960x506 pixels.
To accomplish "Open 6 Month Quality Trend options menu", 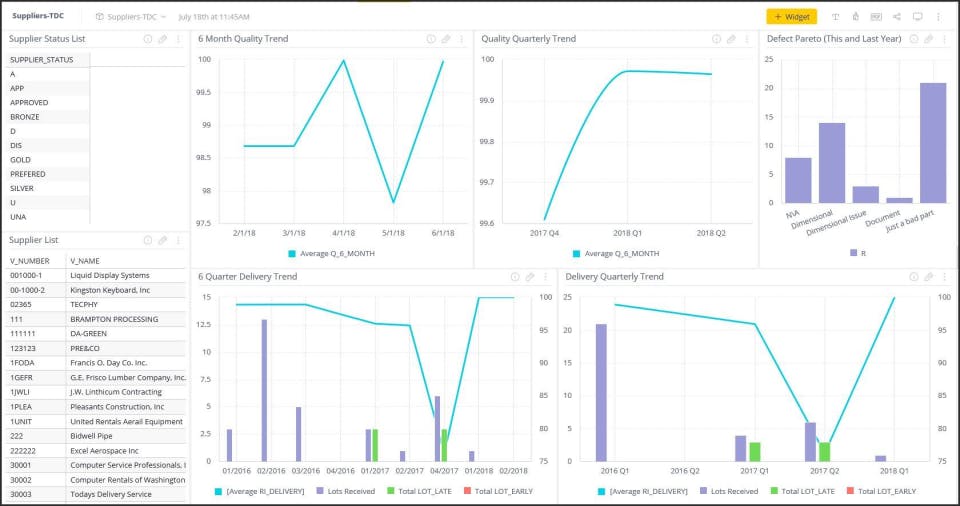I will [462, 39].
